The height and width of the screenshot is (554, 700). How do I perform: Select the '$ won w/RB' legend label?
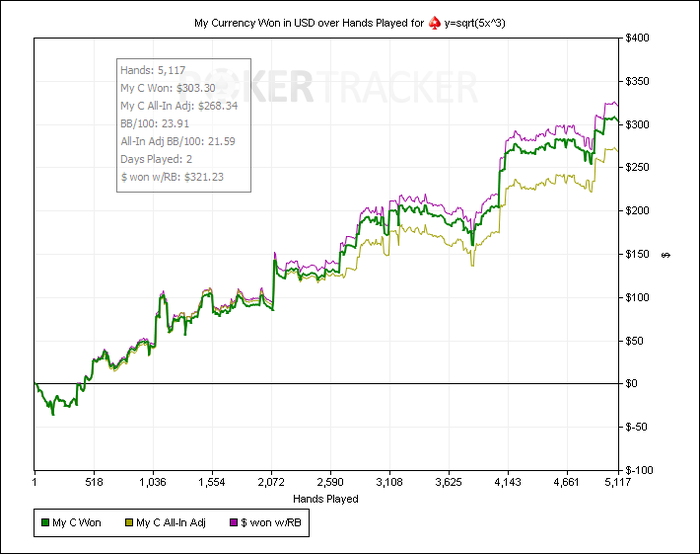click(271, 522)
